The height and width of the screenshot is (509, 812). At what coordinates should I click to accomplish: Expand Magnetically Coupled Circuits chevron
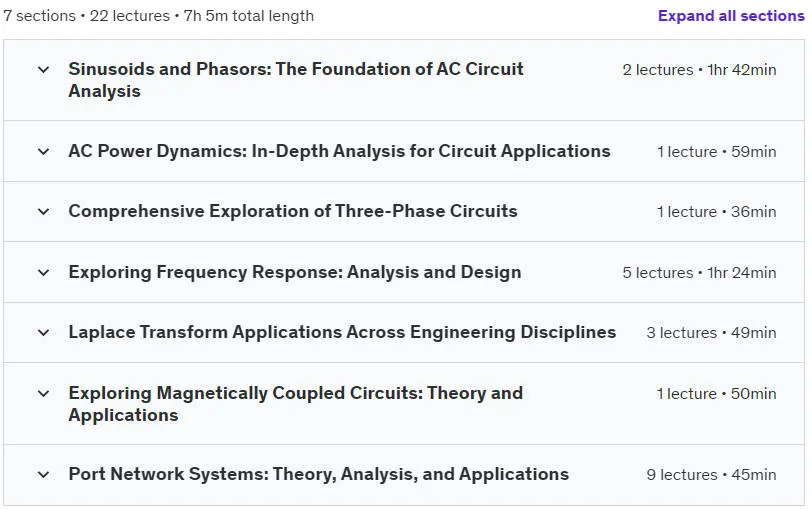(x=44, y=394)
